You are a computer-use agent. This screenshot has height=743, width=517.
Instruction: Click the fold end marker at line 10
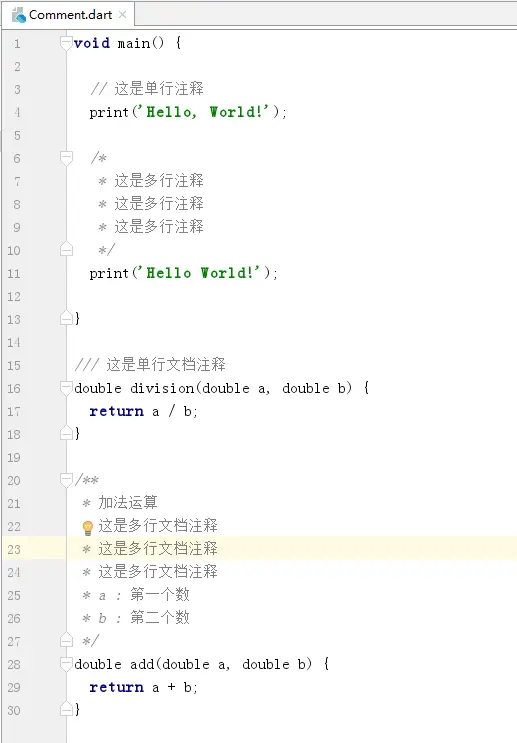coord(66,249)
